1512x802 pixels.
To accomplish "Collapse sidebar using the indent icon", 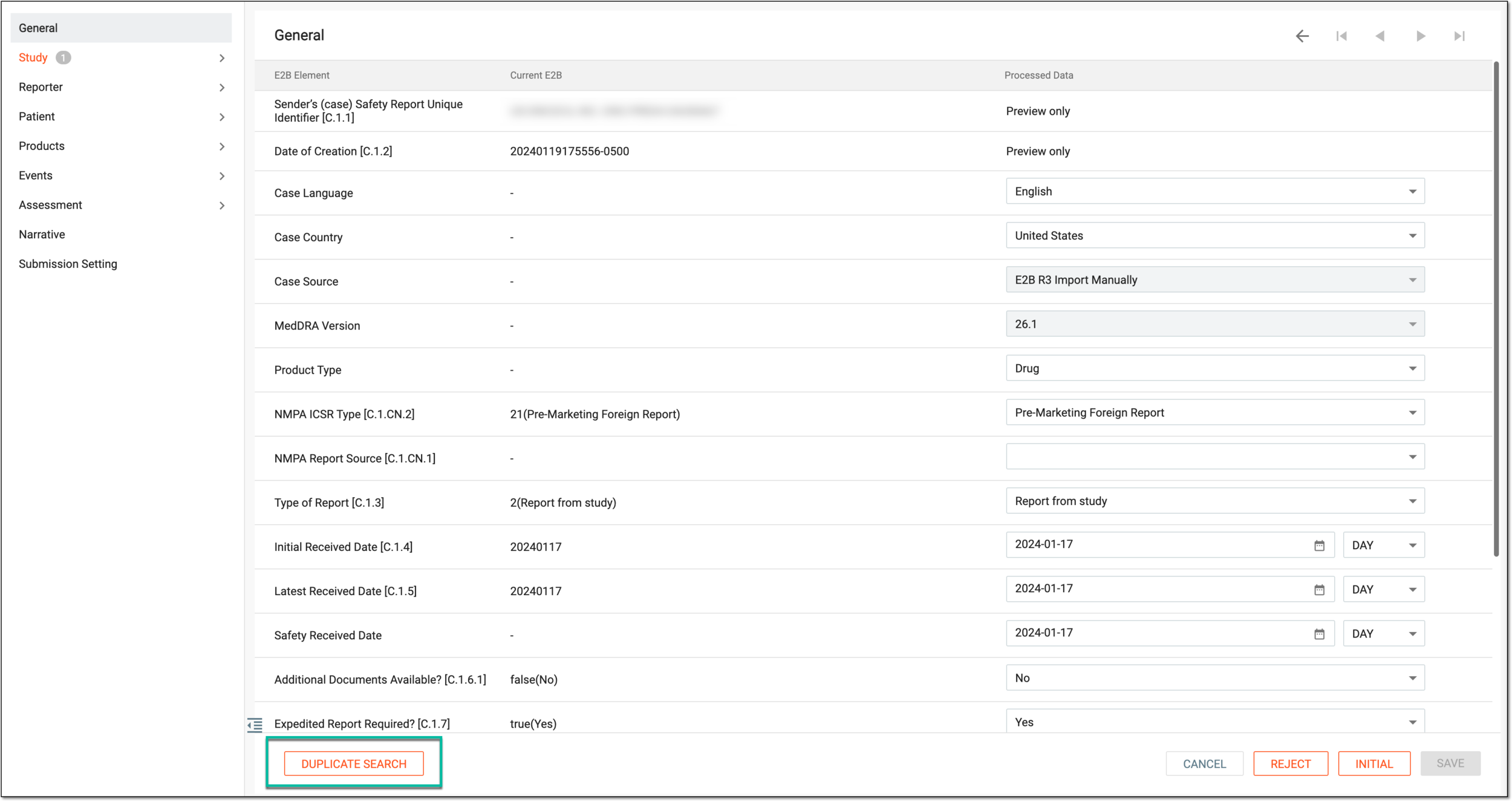I will [255, 724].
